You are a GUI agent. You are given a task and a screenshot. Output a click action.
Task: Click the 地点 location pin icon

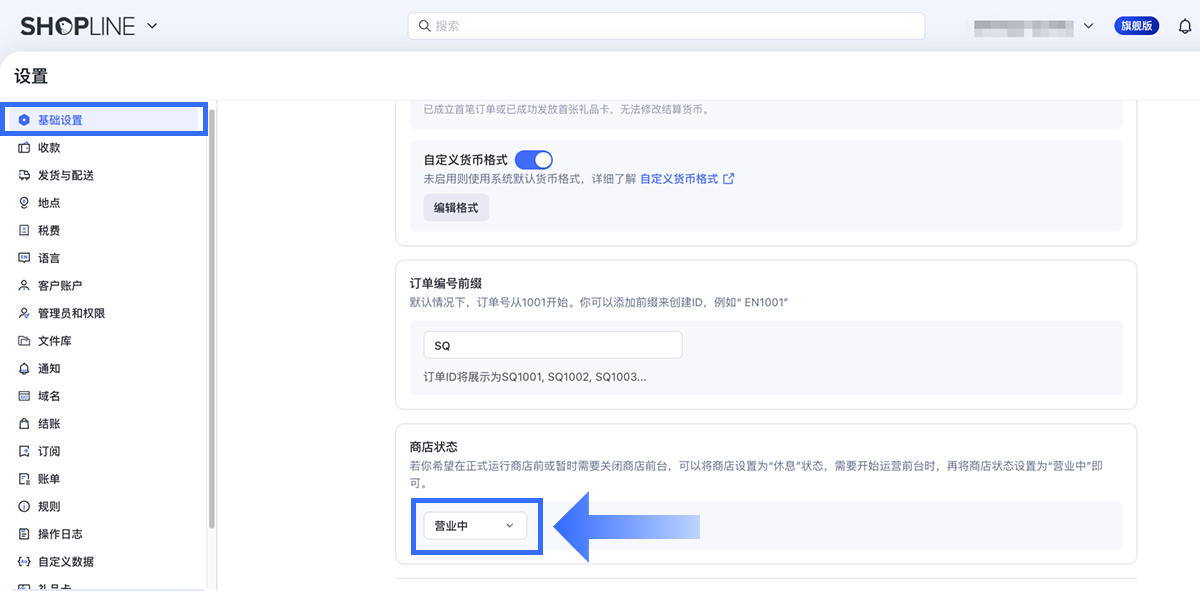[24, 203]
